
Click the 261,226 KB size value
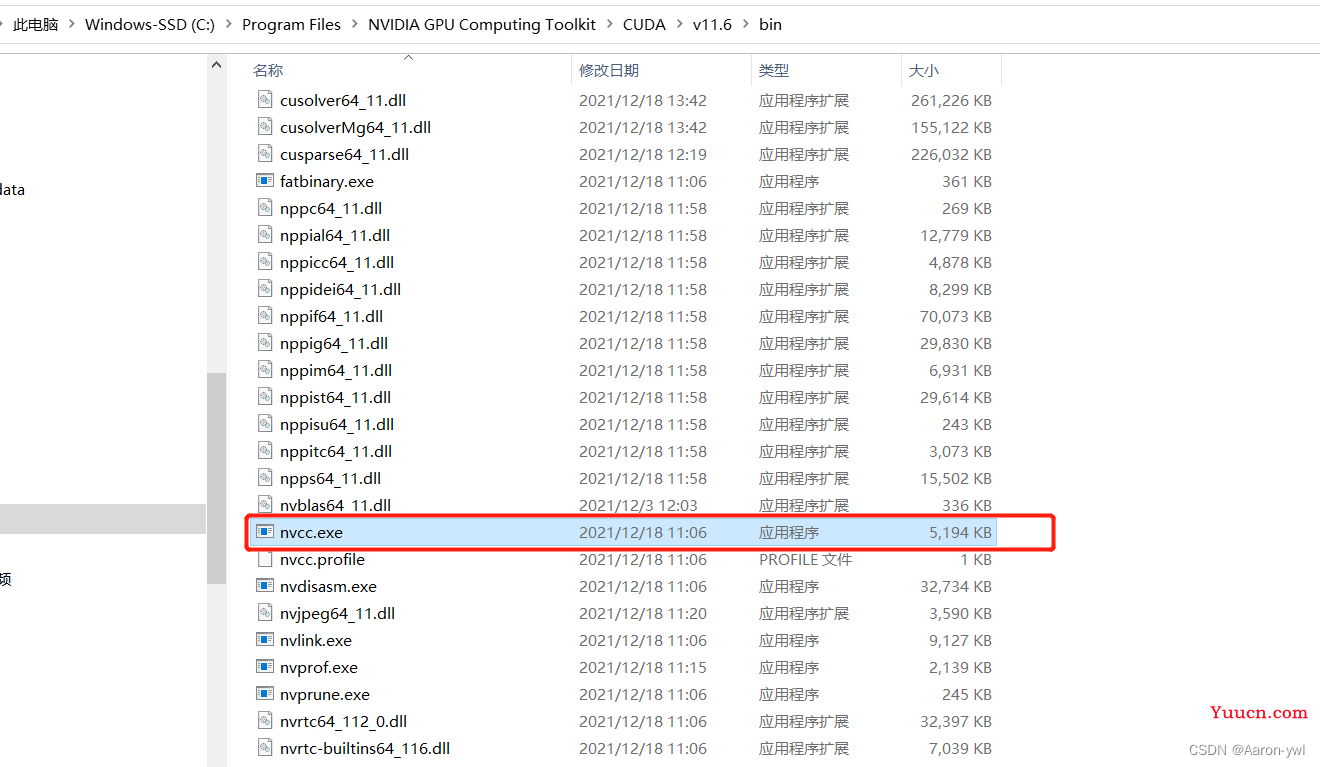pyautogui.click(x=951, y=100)
